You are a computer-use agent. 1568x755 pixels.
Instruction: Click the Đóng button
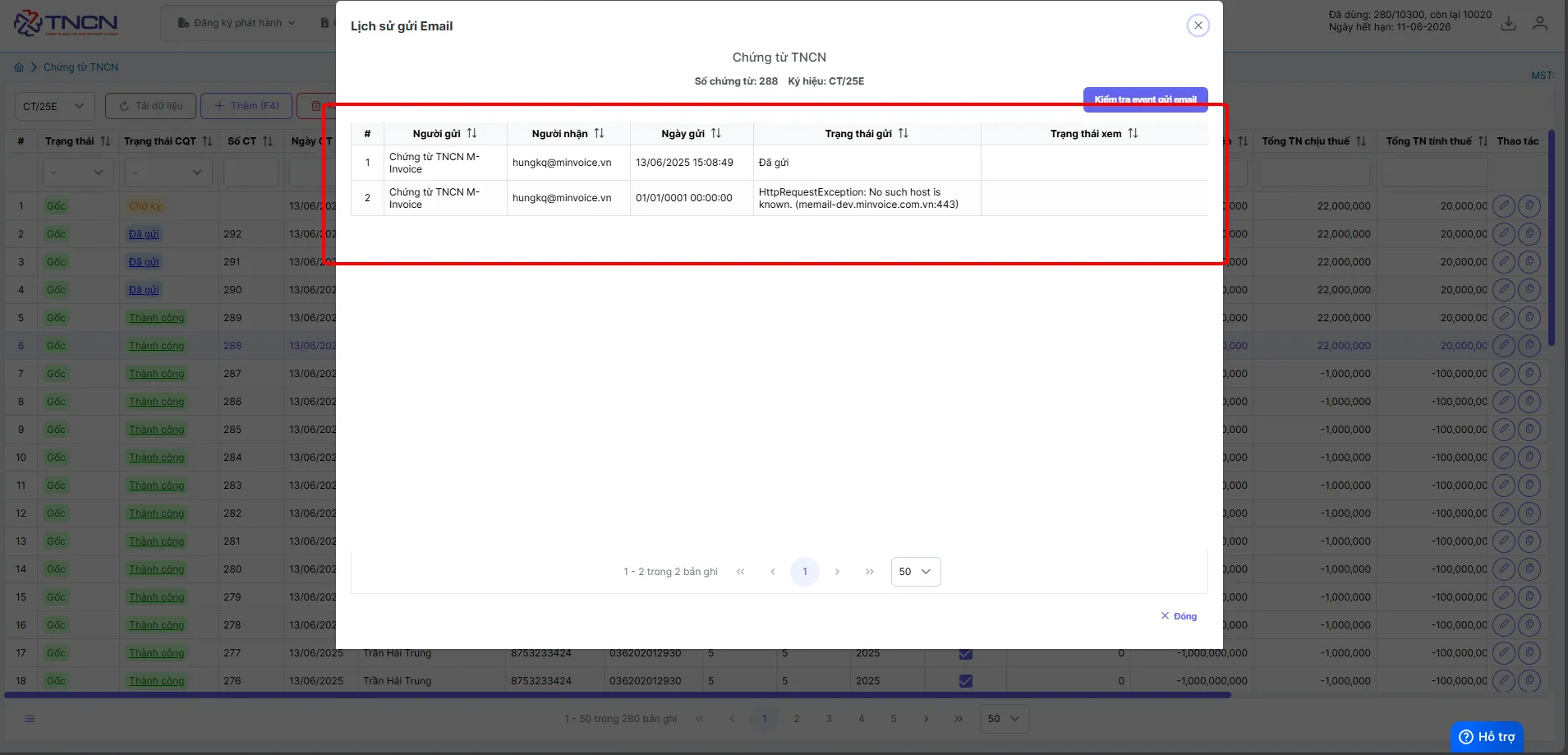click(1179, 616)
